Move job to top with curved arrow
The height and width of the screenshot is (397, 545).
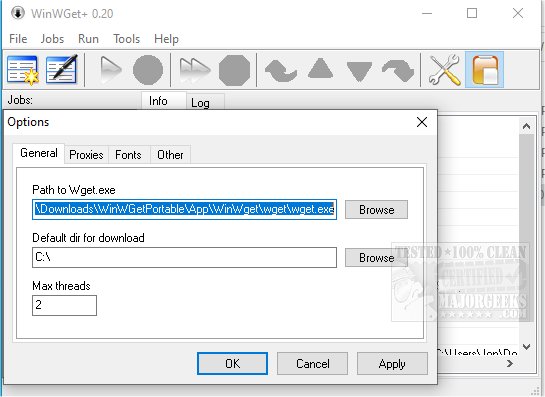(280, 71)
